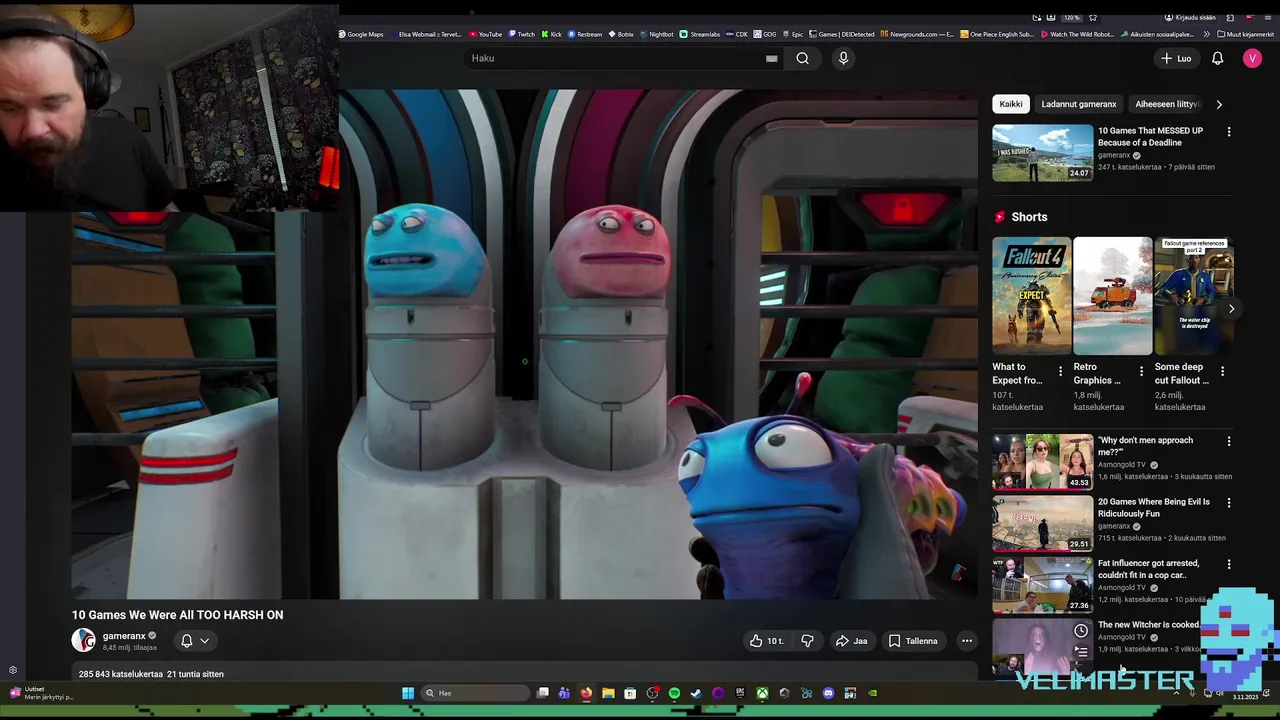The image size is (1280, 720).
Task: Select the 'Kaikki' filter chip
Action: coord(1011,104)
